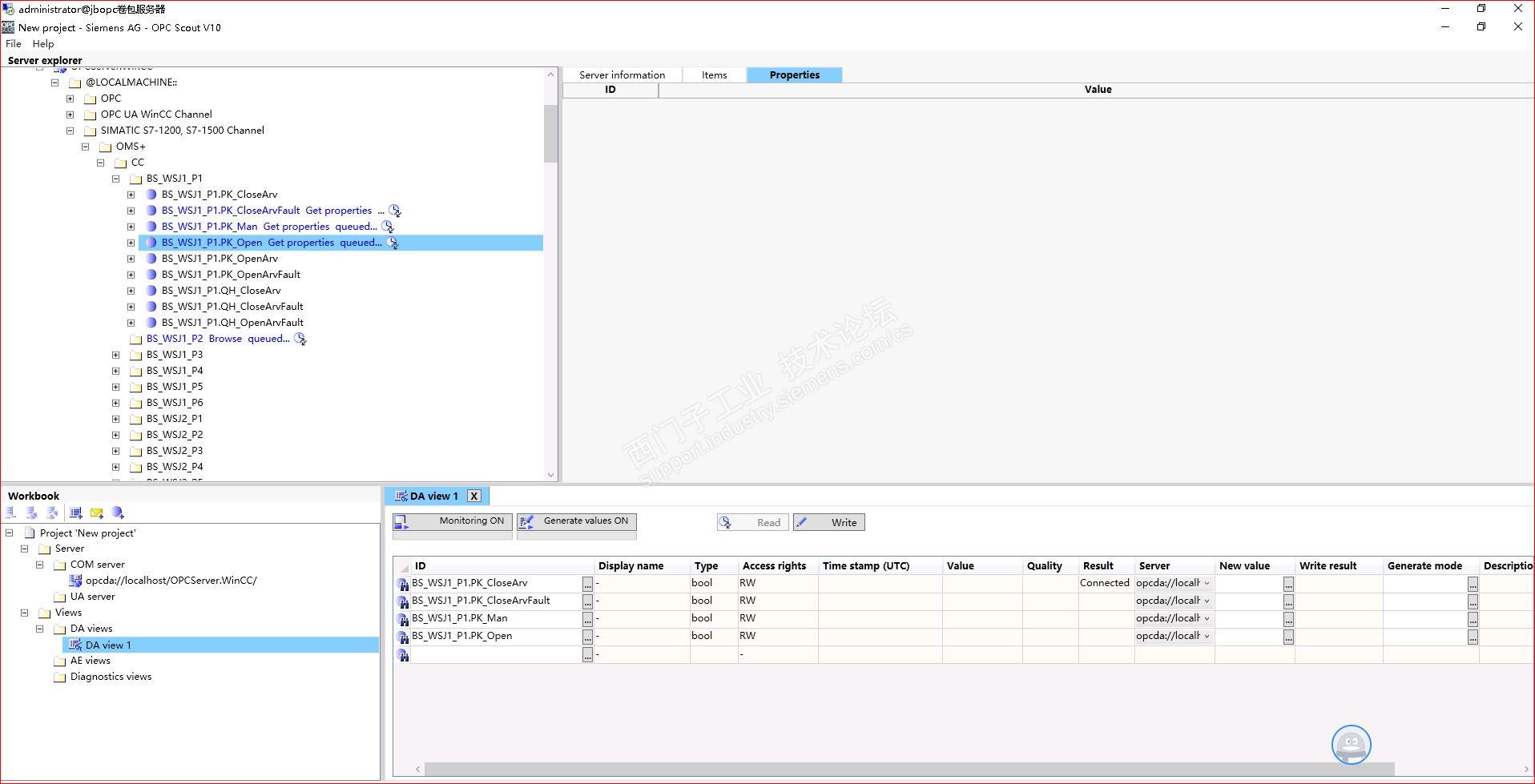This screenshot has width=1535, height=784.
Task: Collapse the COM server node in Workbook
Action: click(x=39, y=565)
